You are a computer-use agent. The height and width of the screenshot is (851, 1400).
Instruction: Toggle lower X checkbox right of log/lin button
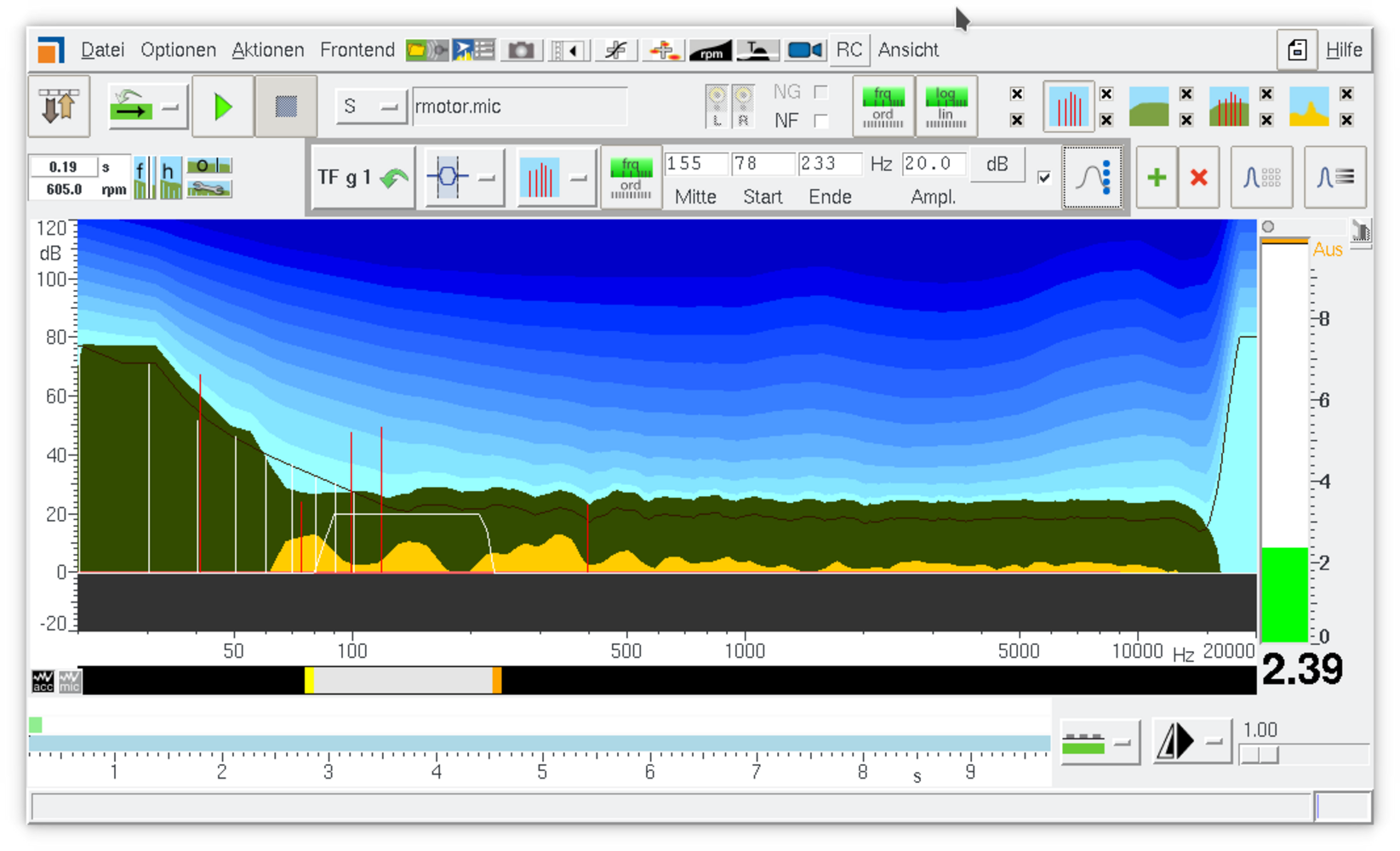[1017, 120]
